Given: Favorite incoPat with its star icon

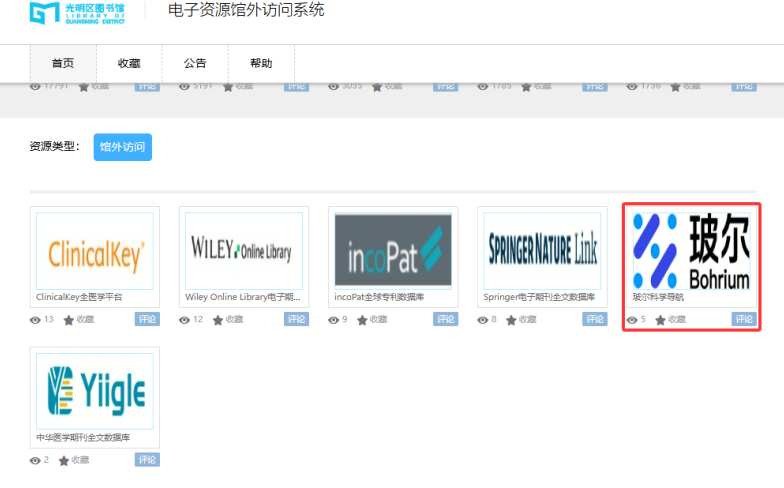Looking at the screenshot, I should coord(362,320).
